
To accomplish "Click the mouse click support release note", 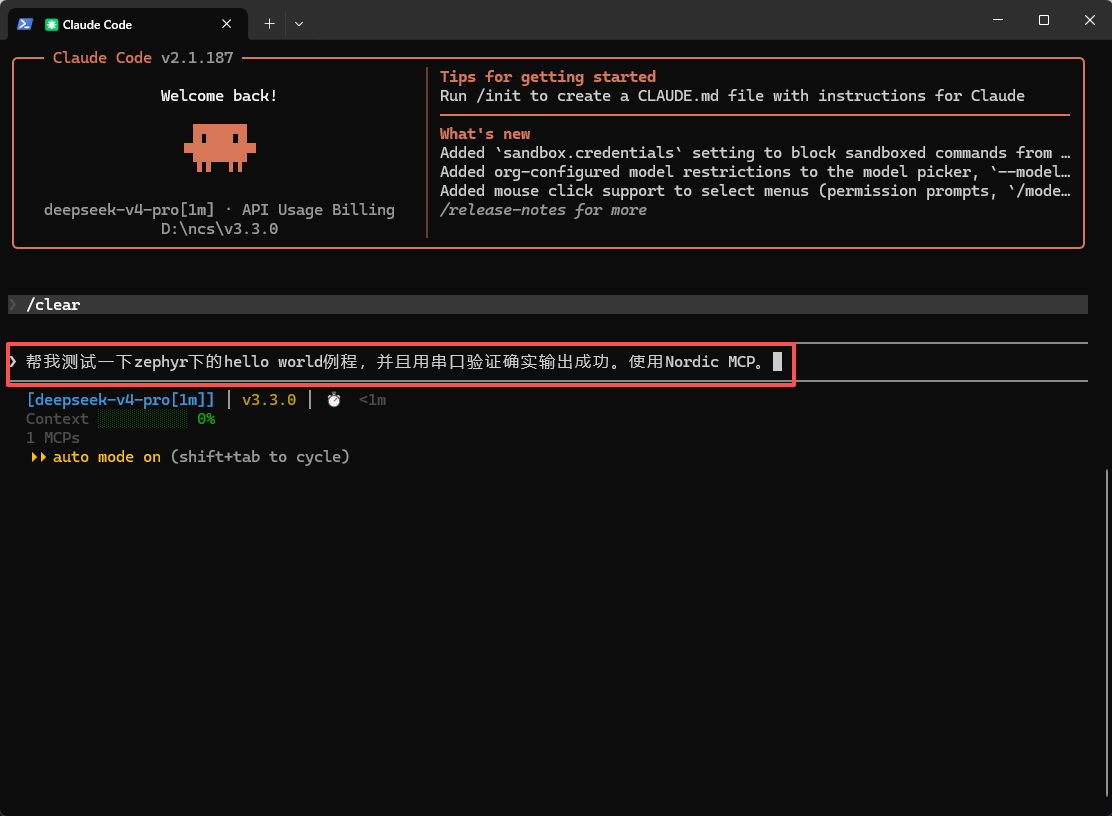I will point(755,191).
